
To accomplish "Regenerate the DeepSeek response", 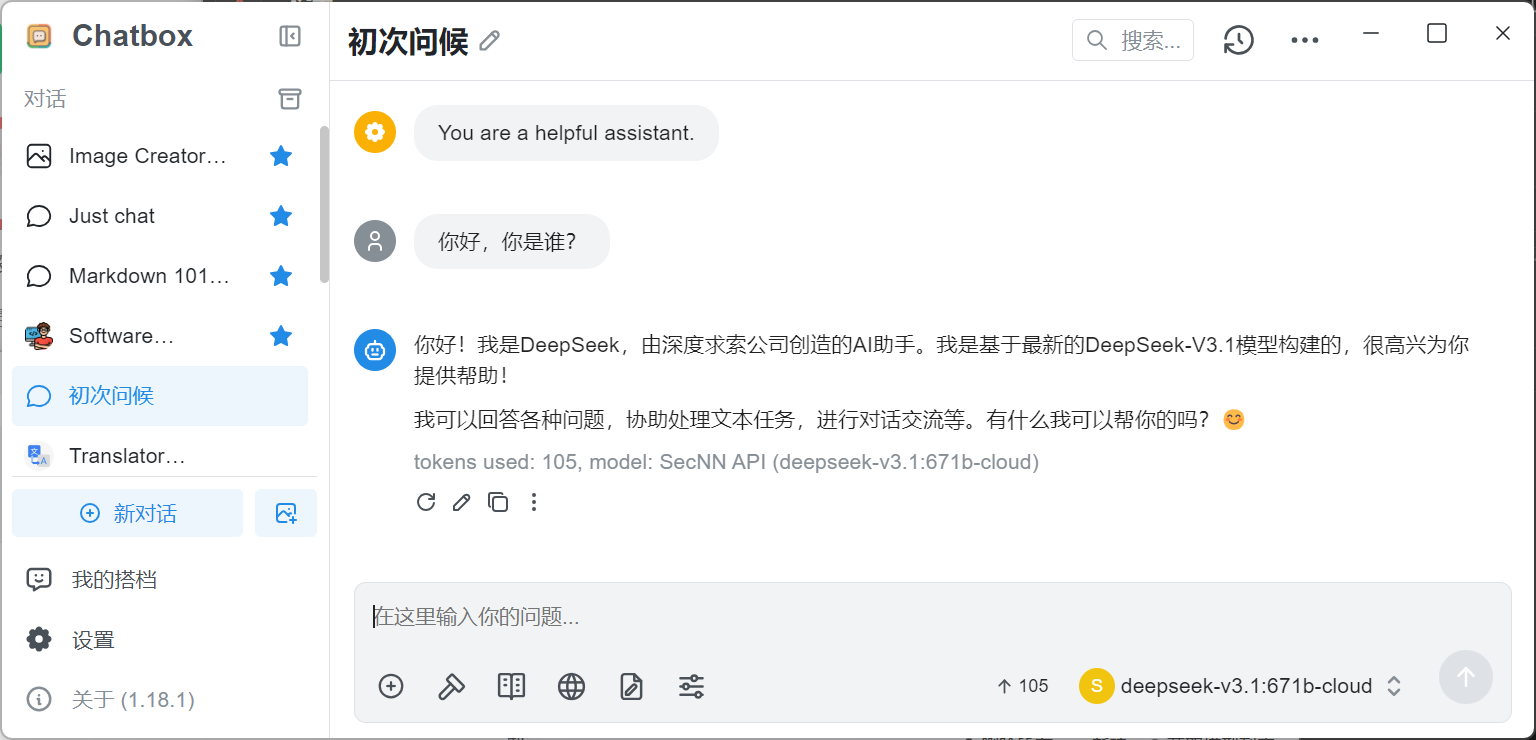I will [x=426, y=502].
